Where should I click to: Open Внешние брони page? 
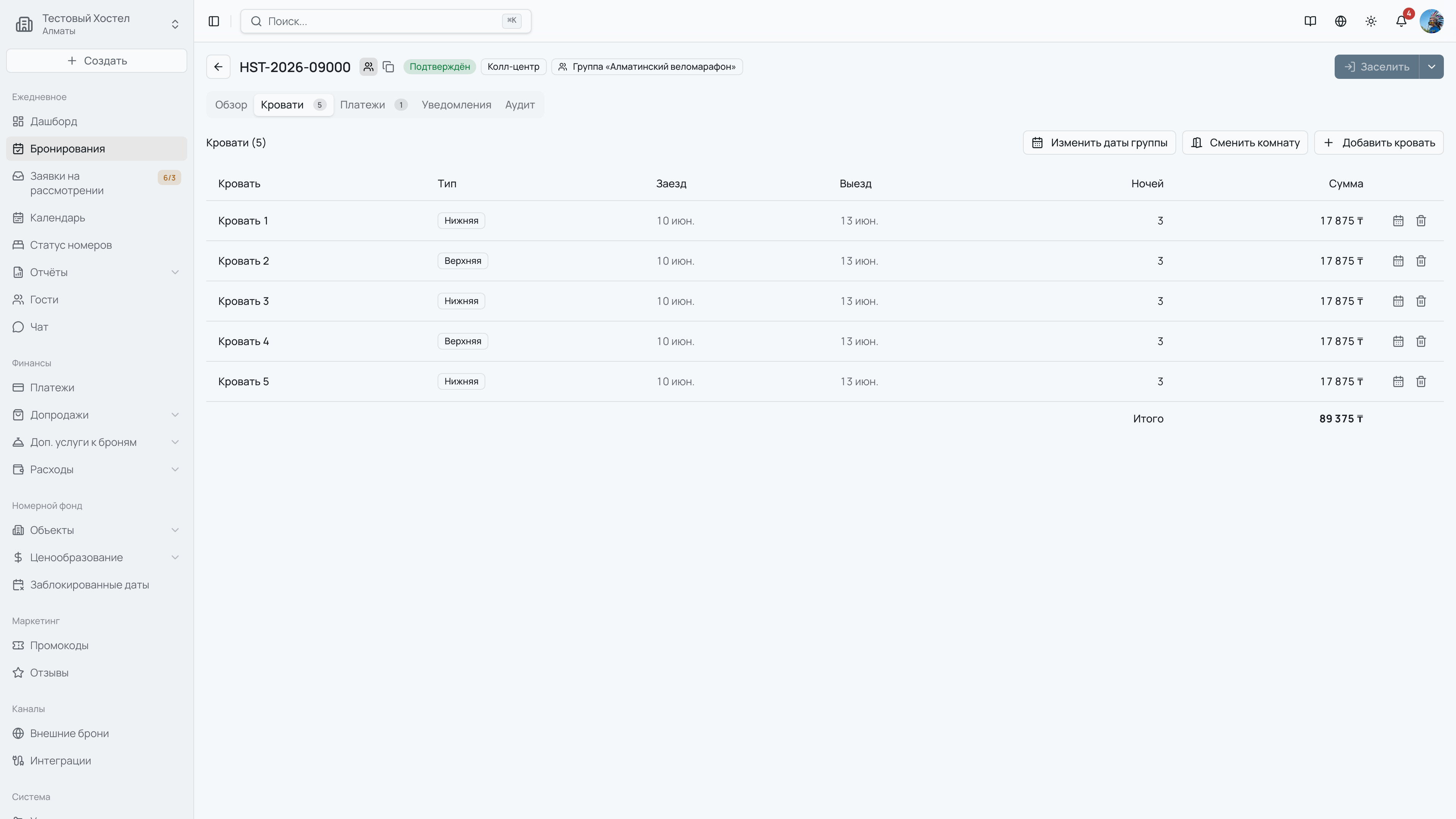click(x=97, y=734)
